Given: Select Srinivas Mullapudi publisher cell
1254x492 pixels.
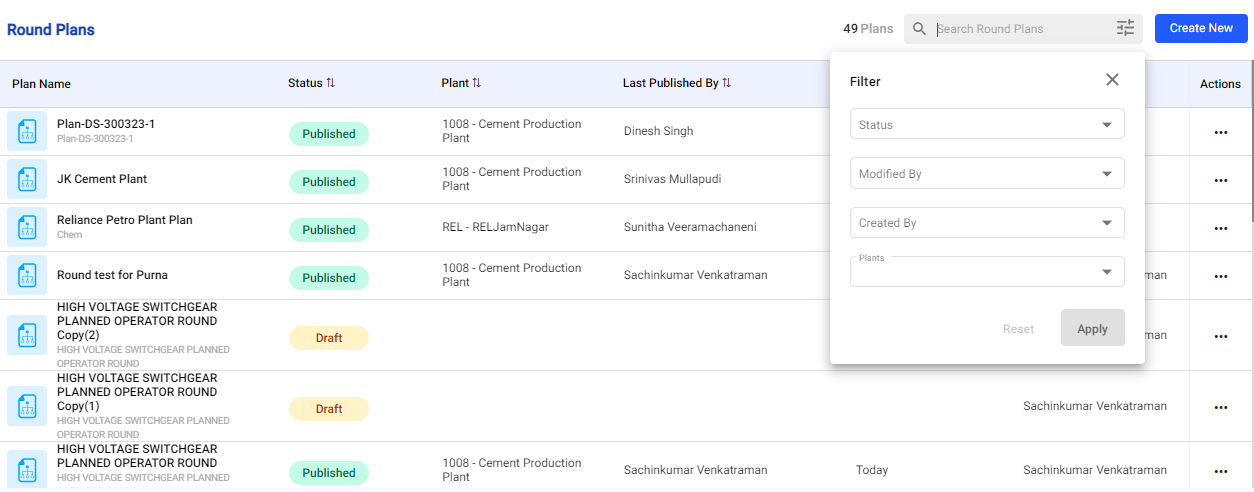Looking at the screenshot, I should (x=672, y=179).
